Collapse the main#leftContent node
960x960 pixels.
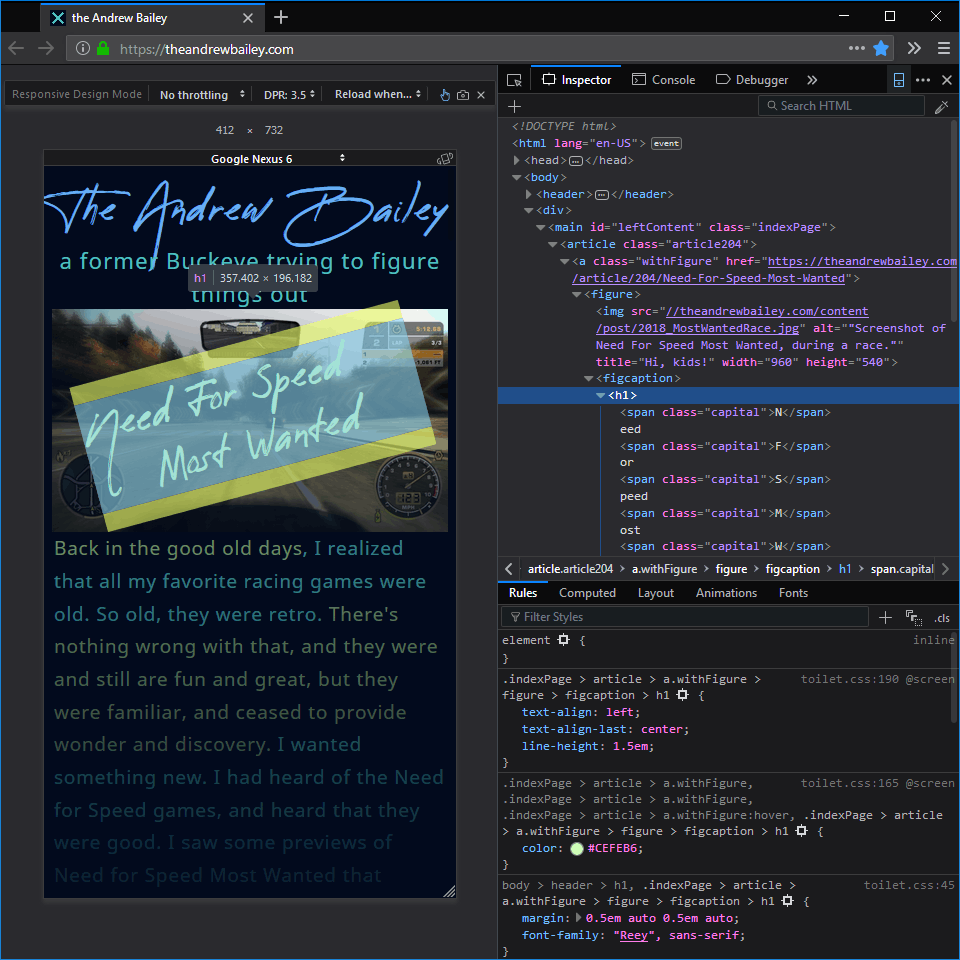pos(541,227)
